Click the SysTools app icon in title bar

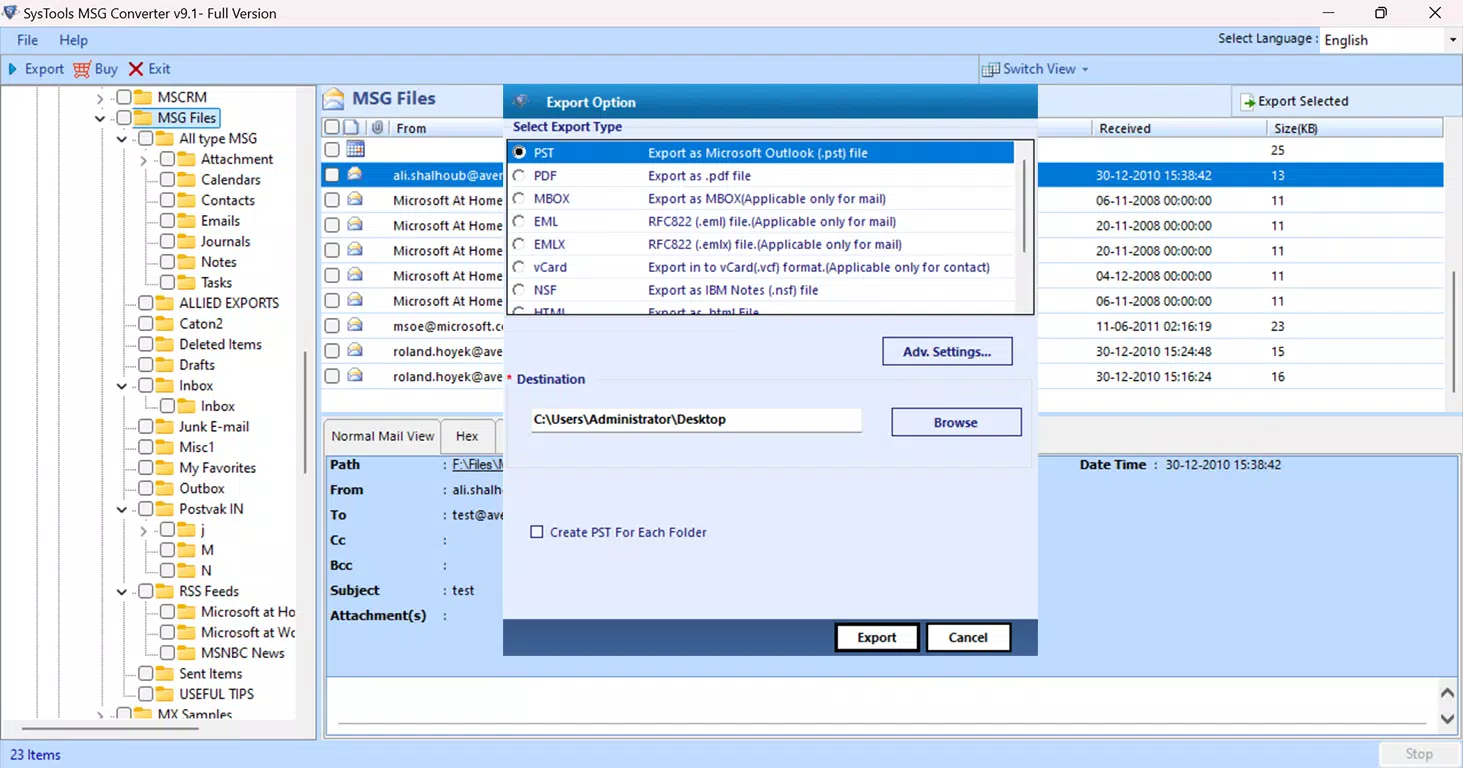click(11, 13)
